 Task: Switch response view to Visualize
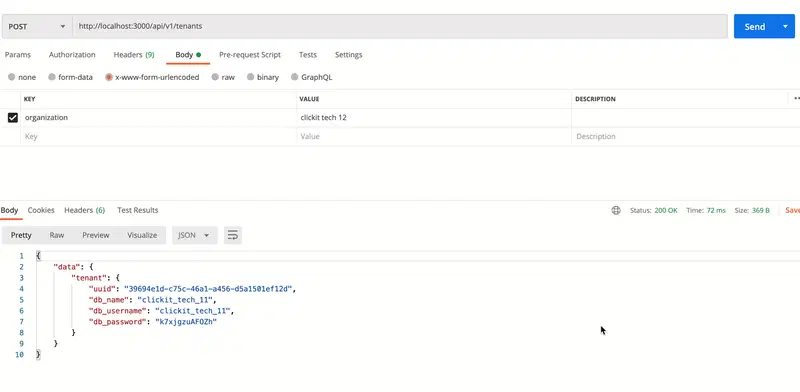(x=142, y=235)
